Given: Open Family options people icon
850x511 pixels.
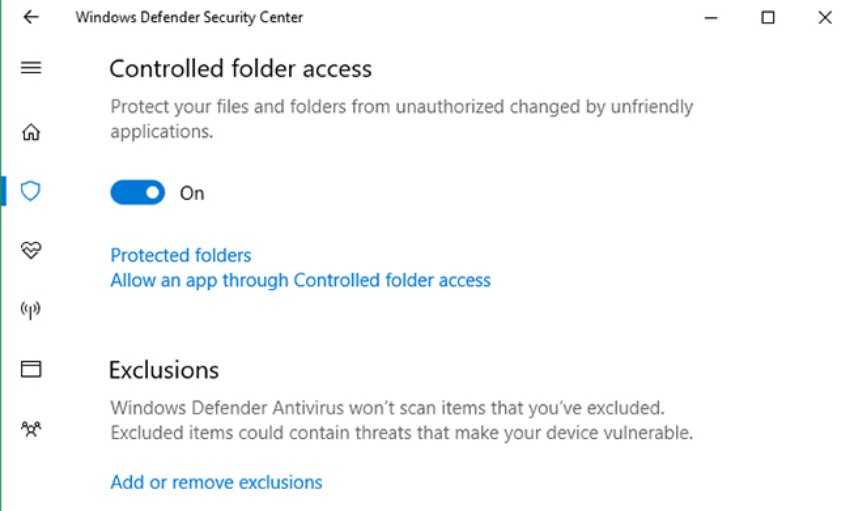Looking at the screenshot, I should pos(31,429).
